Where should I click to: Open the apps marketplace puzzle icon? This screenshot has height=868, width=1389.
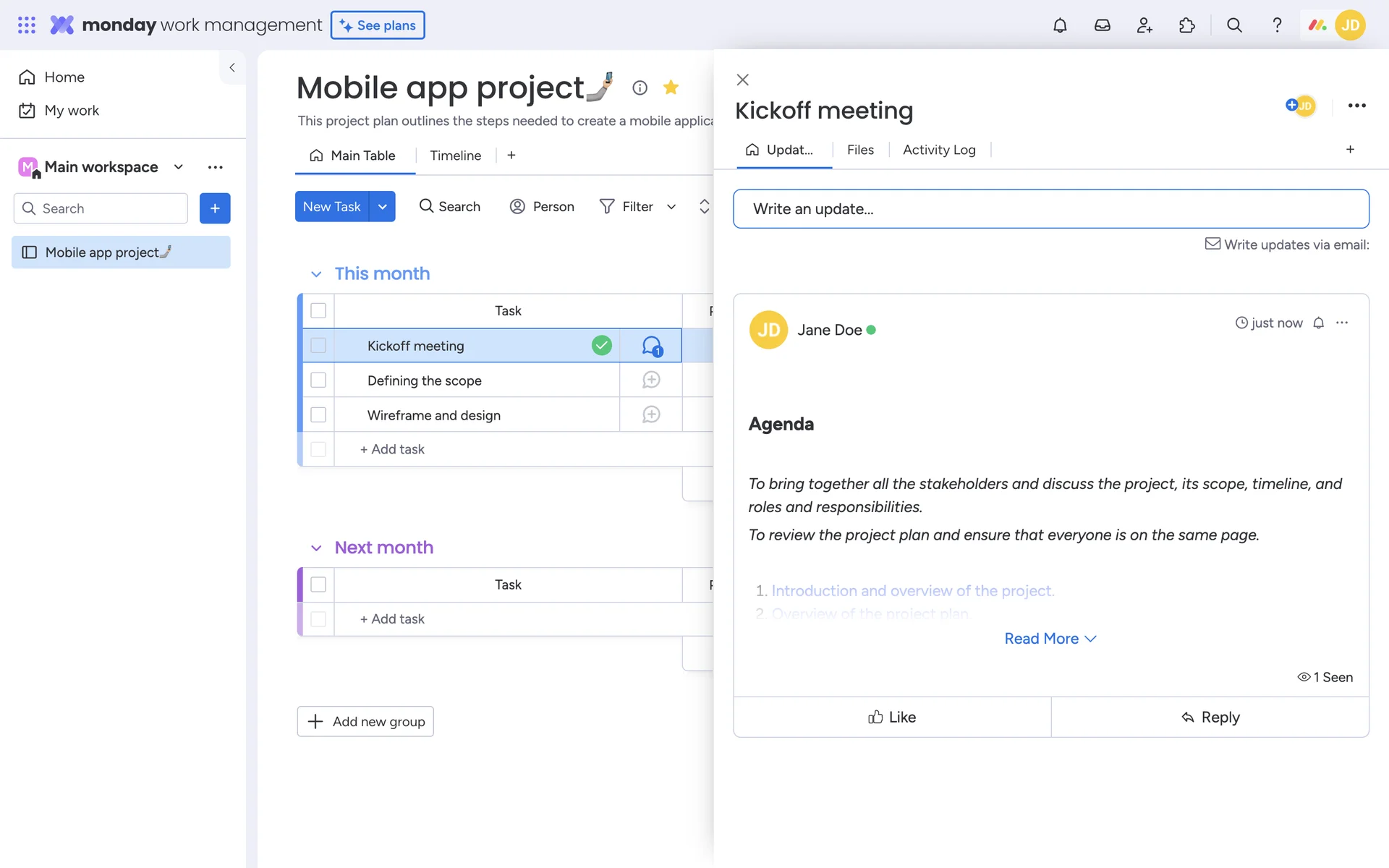click(x=1187, y=25)
